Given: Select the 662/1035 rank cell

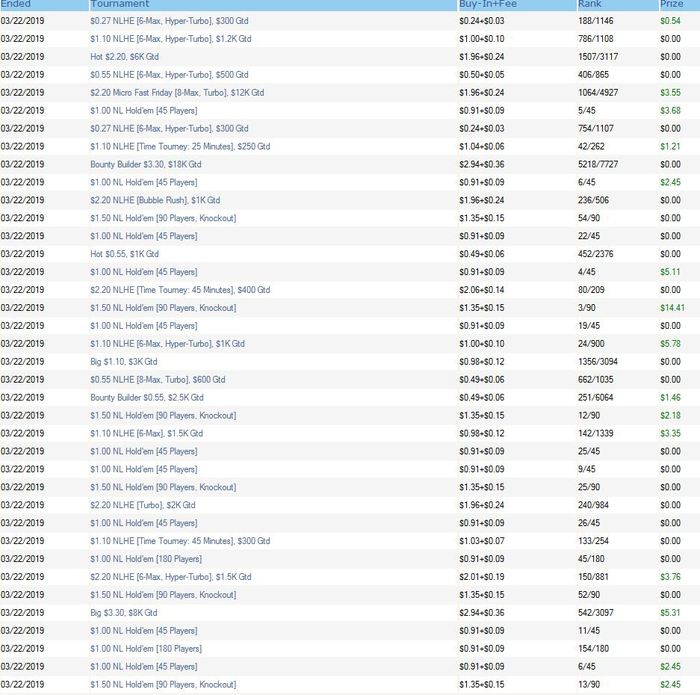Looking at the screenshot, I should [x=596, y=379].
